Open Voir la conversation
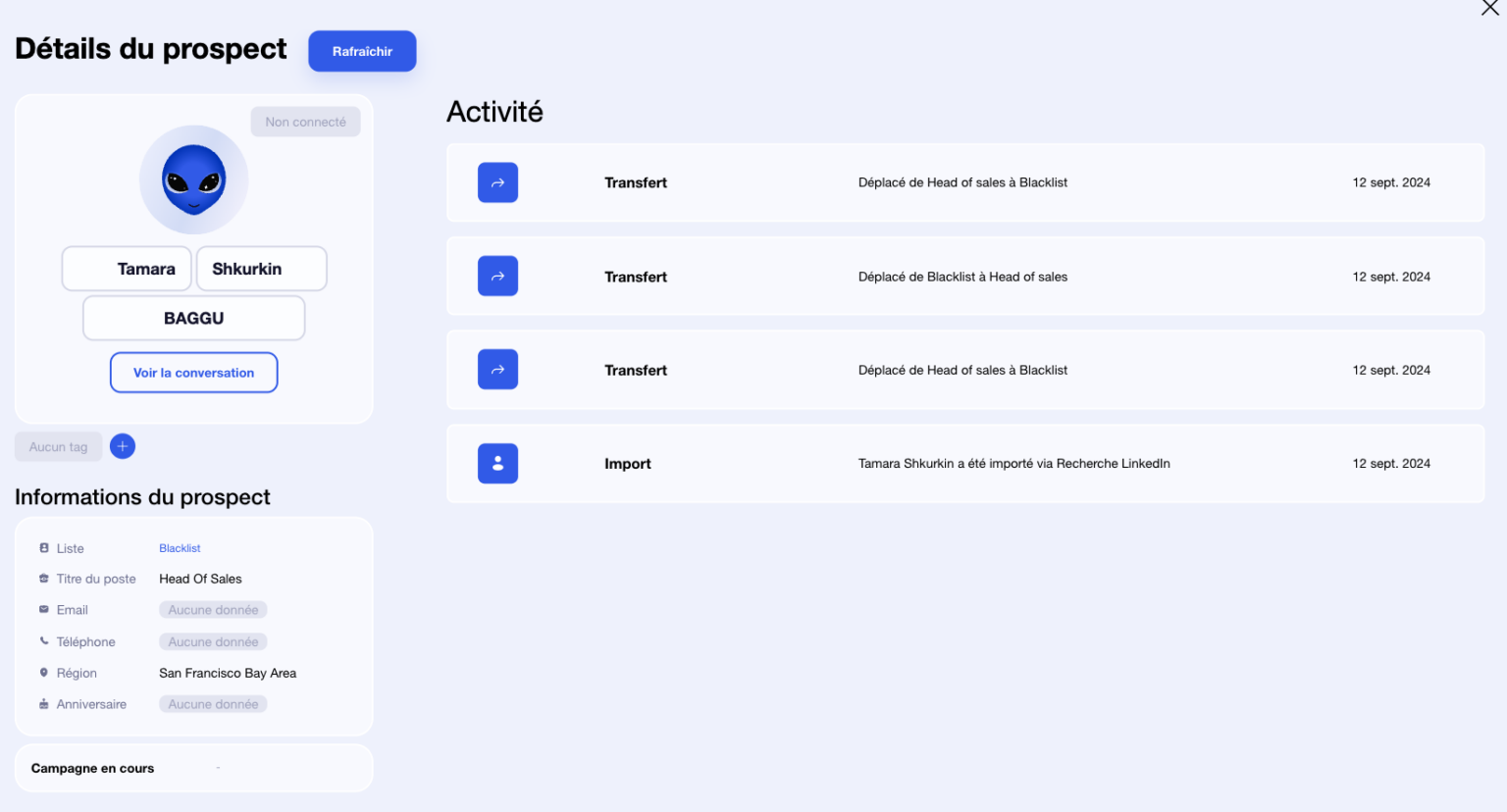Image resolution: width=1507 pixels, height=812 pixels. 193,373
